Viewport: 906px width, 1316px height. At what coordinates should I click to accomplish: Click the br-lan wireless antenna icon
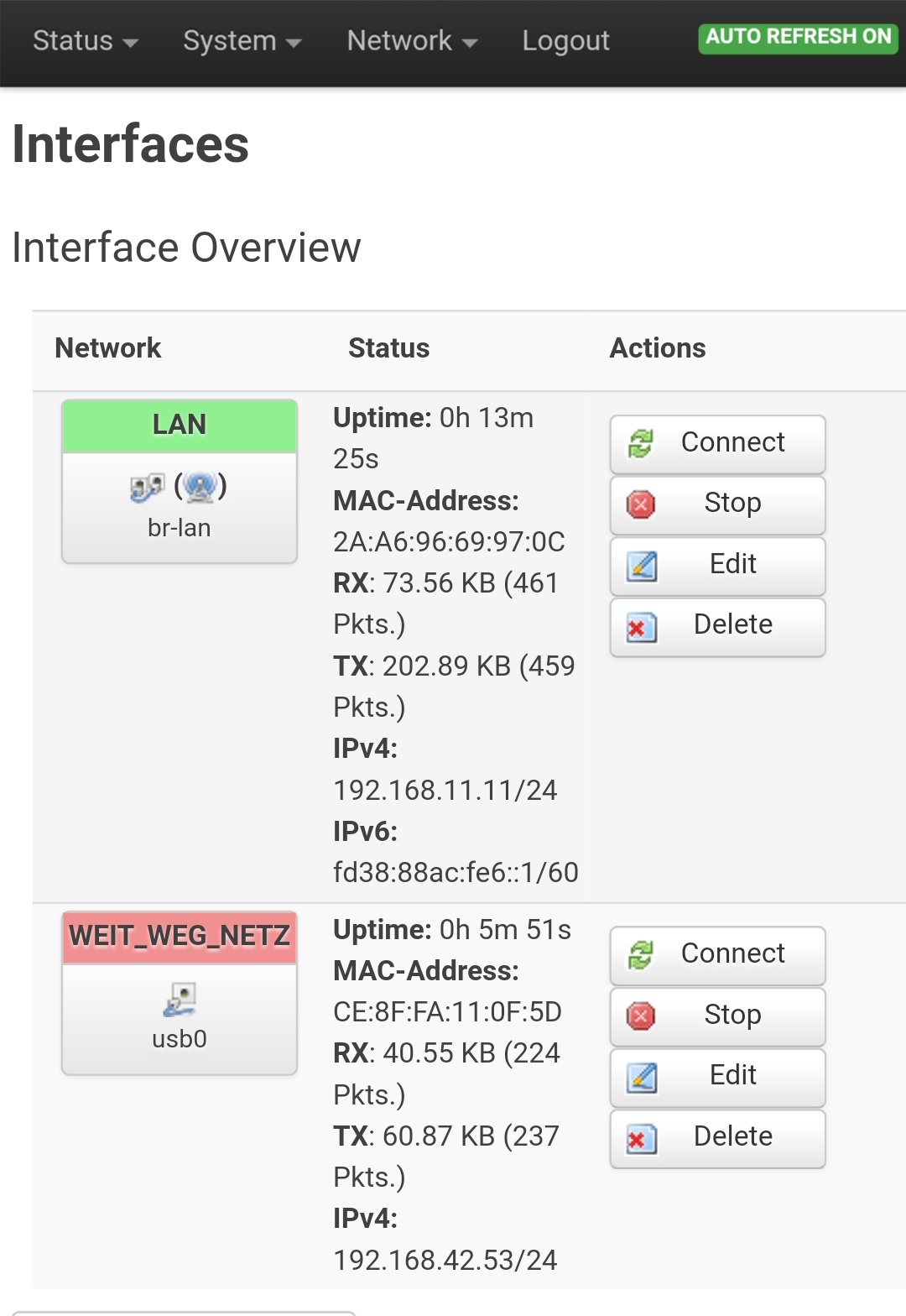point(200,486)
